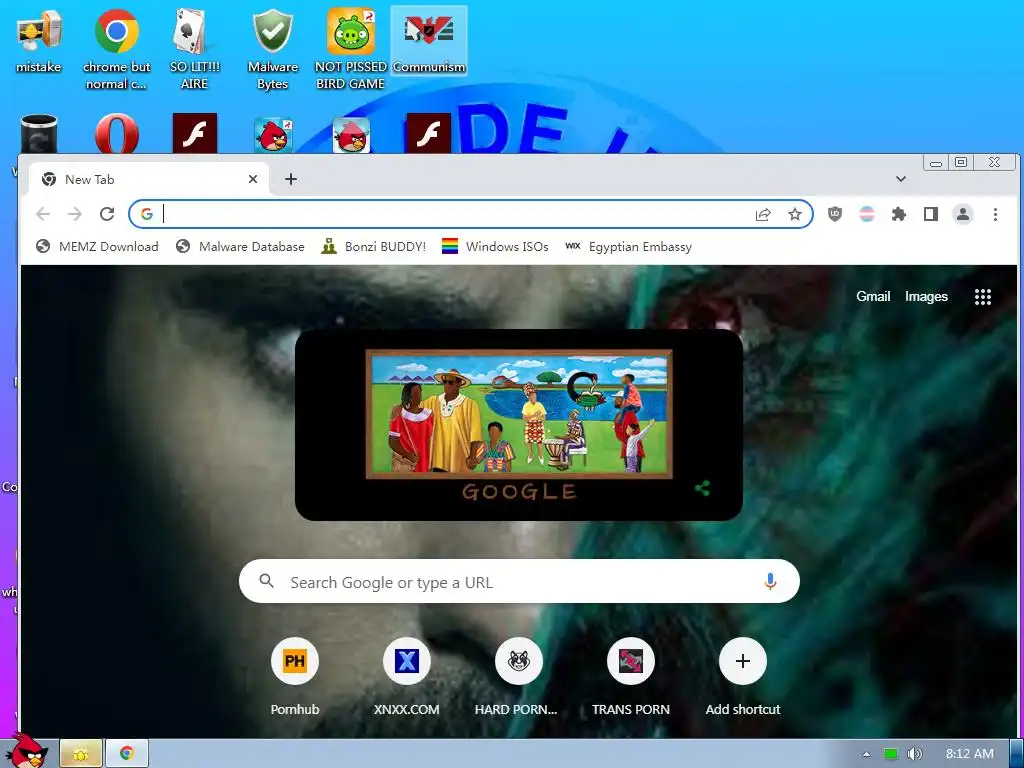
Task: Launch the SO LIT!!! AIRE card game
Action: pyautogui.click(x=194, y=49)
